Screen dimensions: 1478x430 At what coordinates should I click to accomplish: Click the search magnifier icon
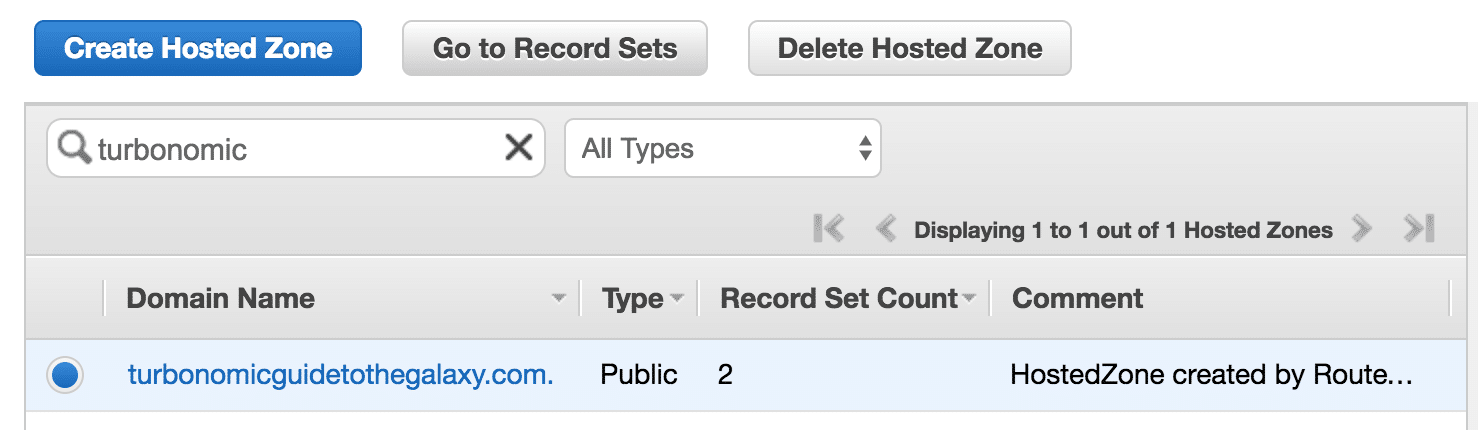(74, 148)
